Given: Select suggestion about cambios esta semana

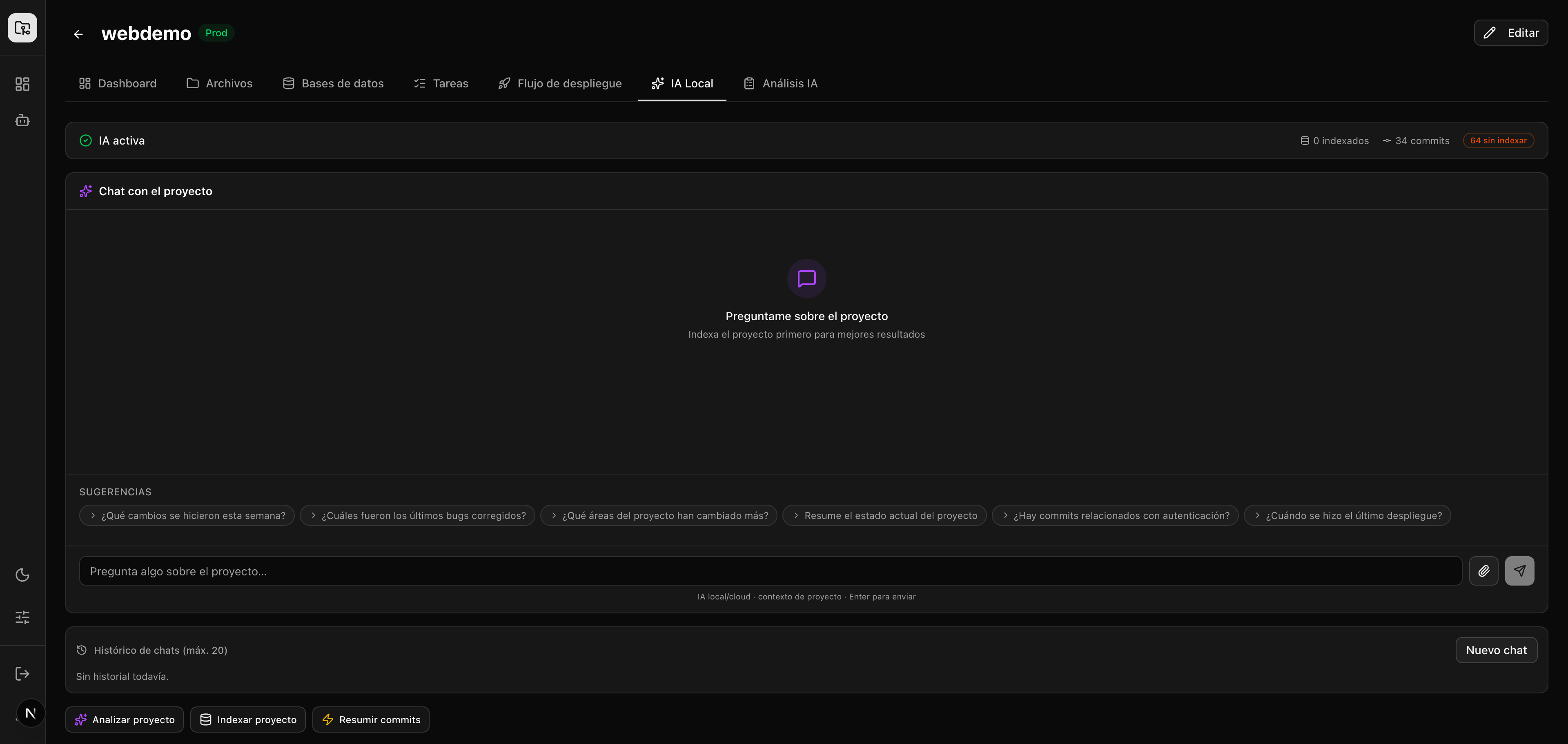Looking at the screenshot, I should (187, 516).
